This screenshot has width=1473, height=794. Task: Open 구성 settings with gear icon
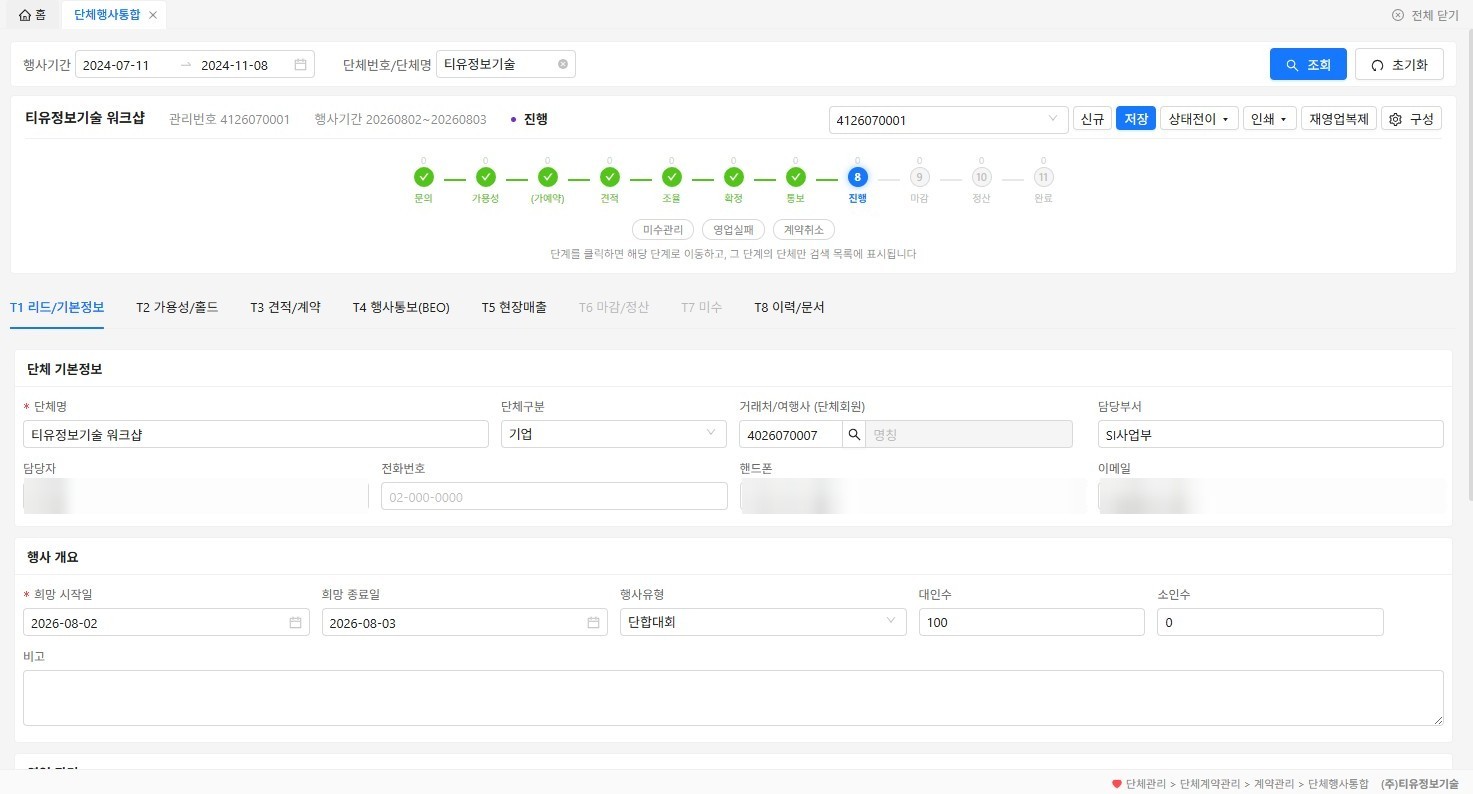pyautogui.click(x=1411, y=119)
